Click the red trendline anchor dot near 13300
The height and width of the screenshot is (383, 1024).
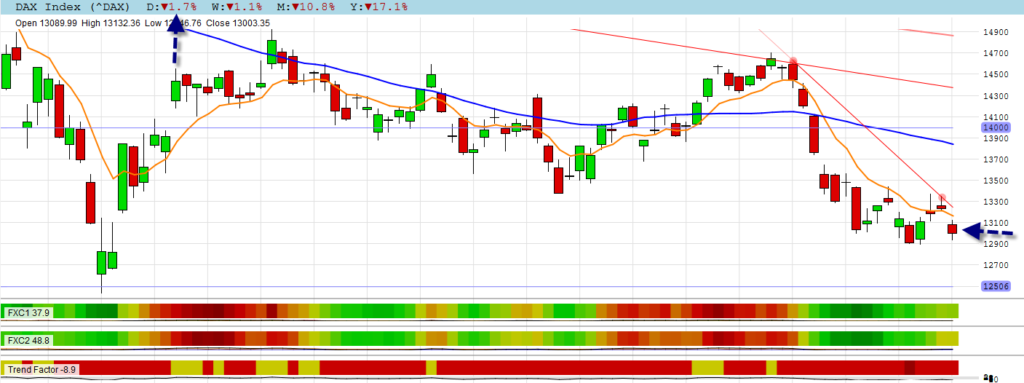942,197
